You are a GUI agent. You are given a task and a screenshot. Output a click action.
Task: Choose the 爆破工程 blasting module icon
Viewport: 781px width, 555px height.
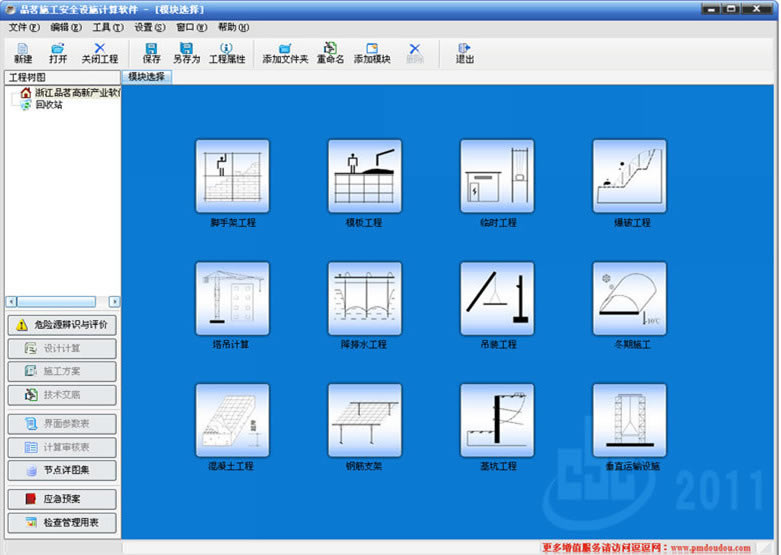point(629,176)
